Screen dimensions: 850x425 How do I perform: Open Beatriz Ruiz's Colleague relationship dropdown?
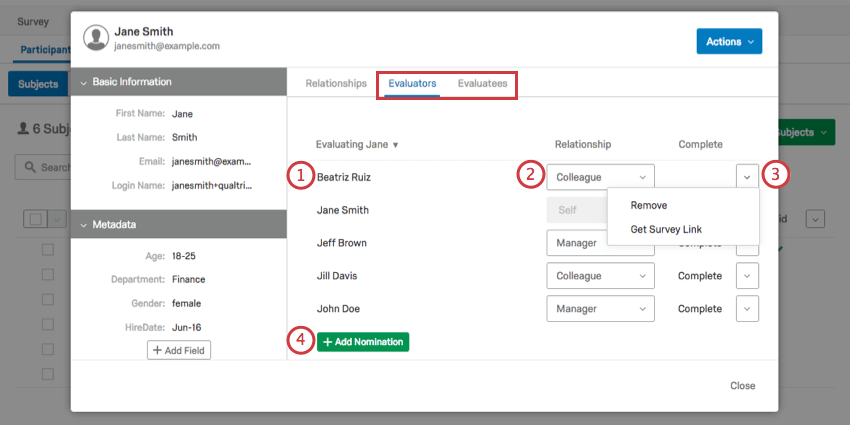pos(600,177)
